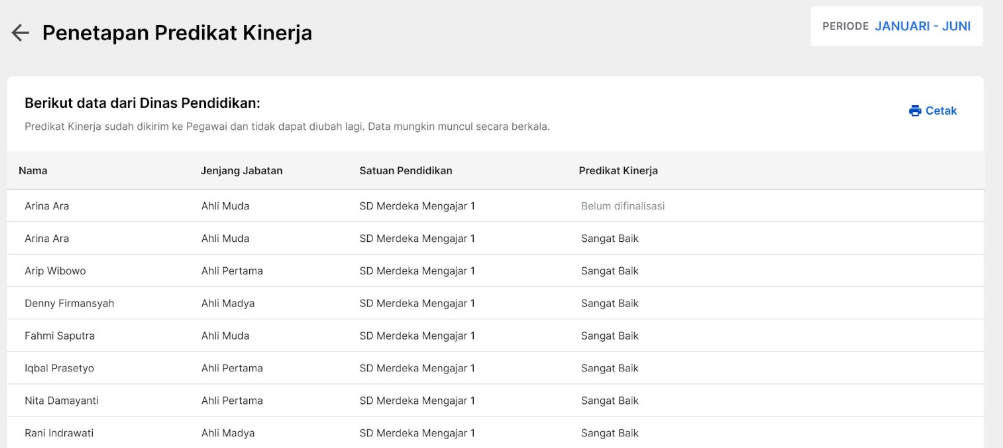Open the Cetak print link
Viewport: 1003px width, 448px height.
tap(933, 111)
